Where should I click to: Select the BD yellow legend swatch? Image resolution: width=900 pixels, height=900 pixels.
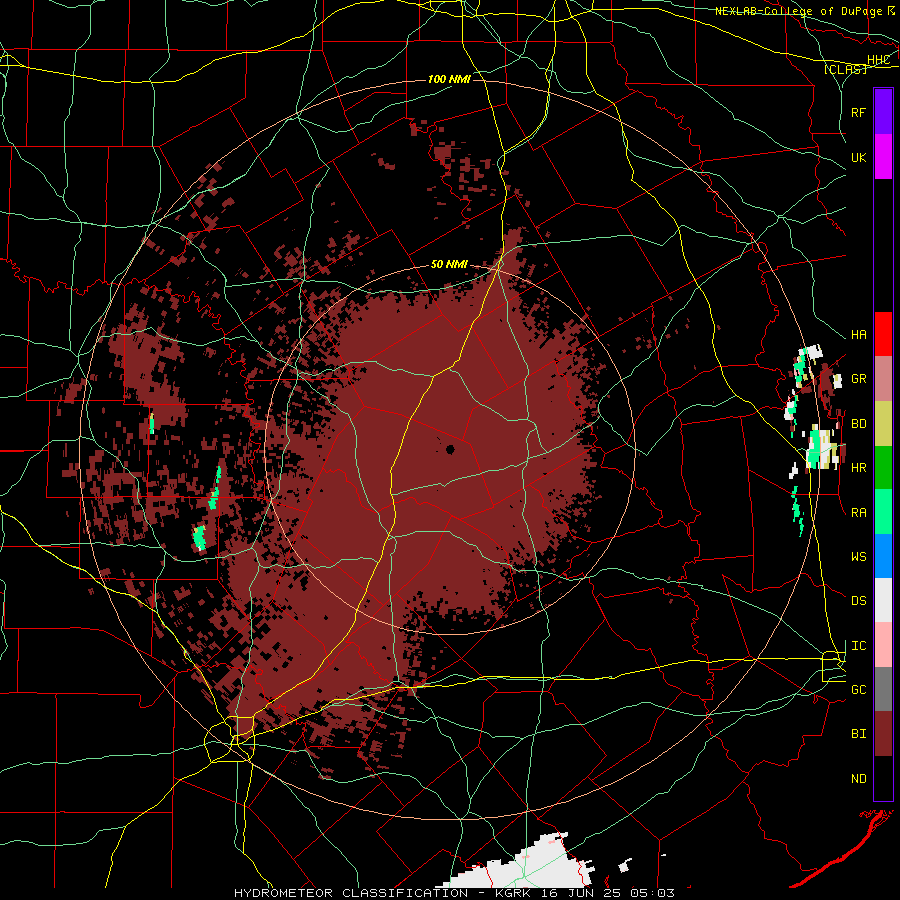click(x=883, y=423)
